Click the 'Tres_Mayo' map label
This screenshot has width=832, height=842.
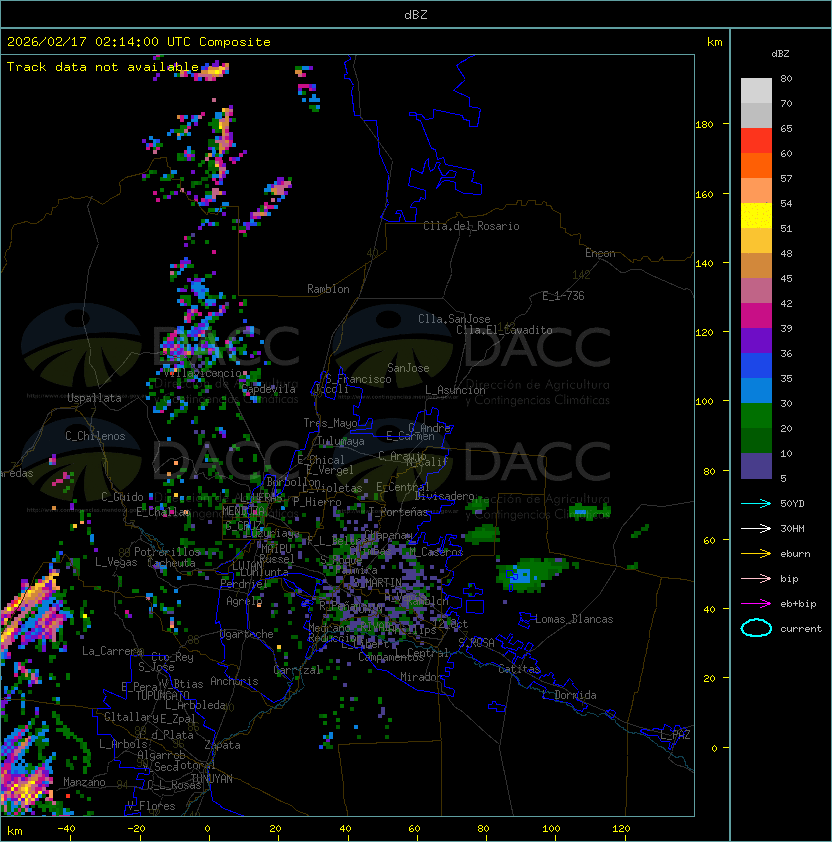(x=330, y=423)
